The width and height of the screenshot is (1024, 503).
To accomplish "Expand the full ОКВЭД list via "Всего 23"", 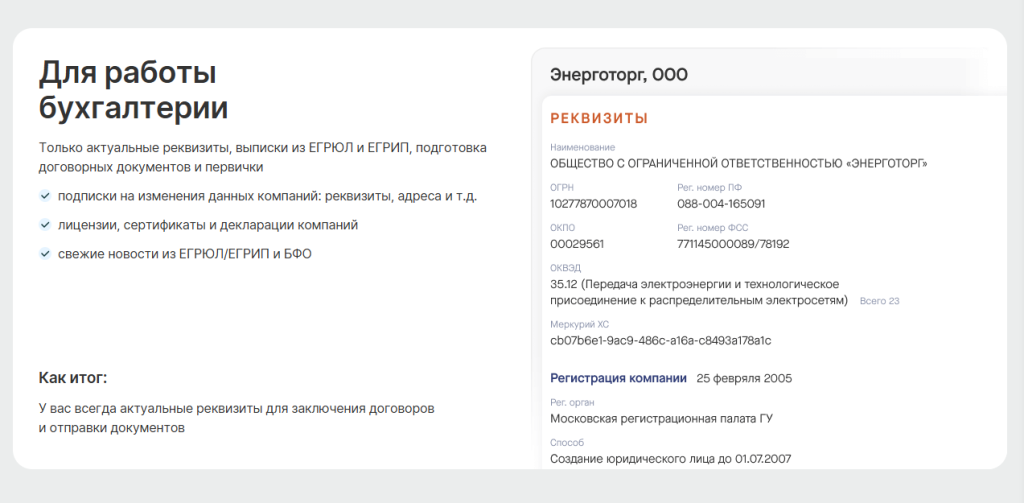I will point(880,301).
